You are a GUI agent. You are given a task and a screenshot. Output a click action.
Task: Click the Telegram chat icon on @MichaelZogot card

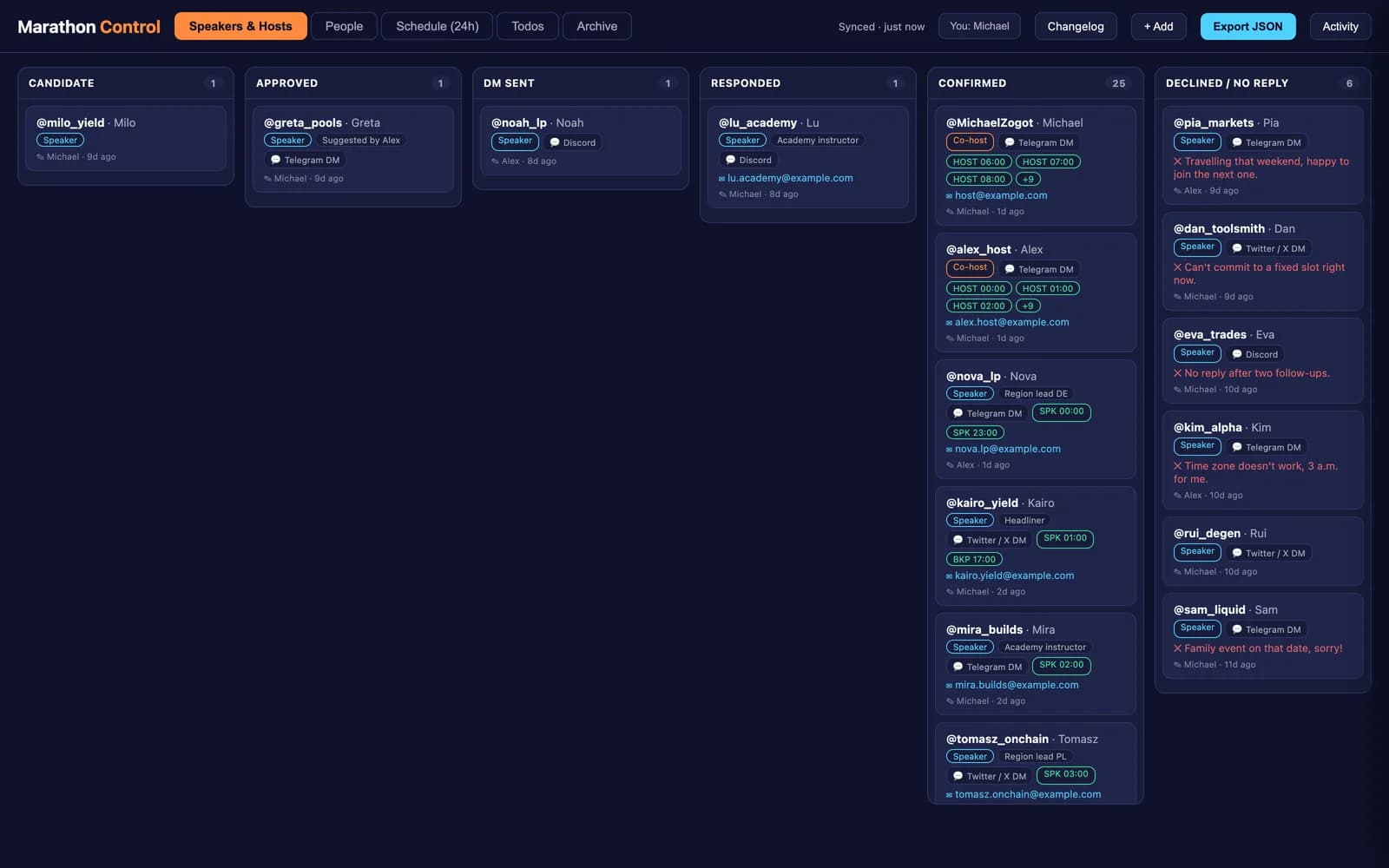click(x=1009, y=142)
